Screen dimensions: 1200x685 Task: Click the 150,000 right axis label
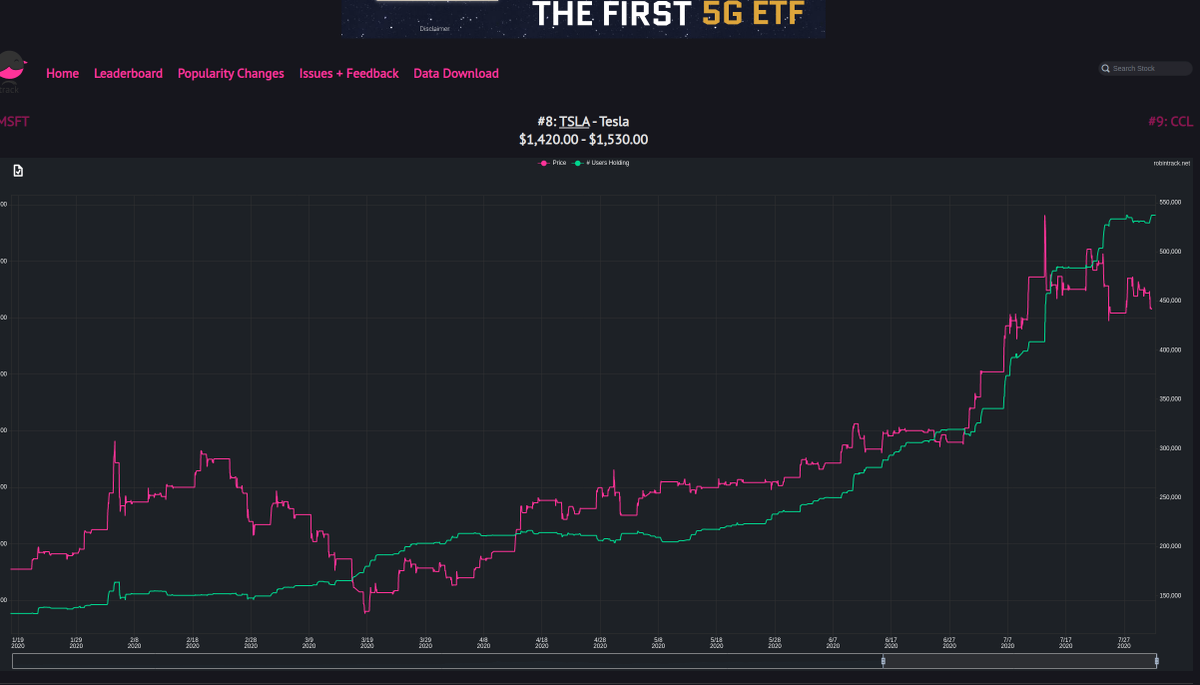click(1168, 596)
